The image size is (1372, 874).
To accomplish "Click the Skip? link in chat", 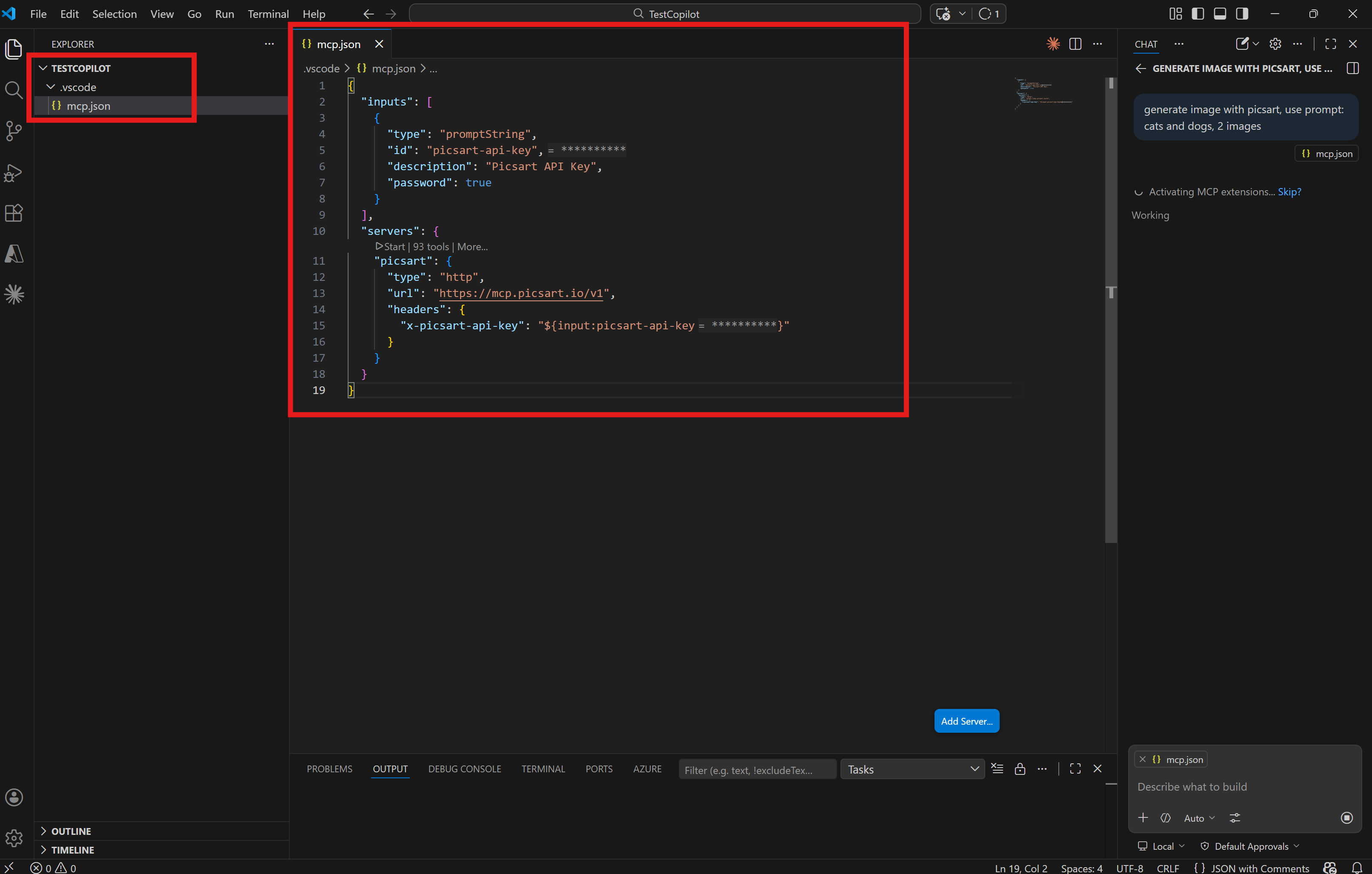I will coord(1289,192).
